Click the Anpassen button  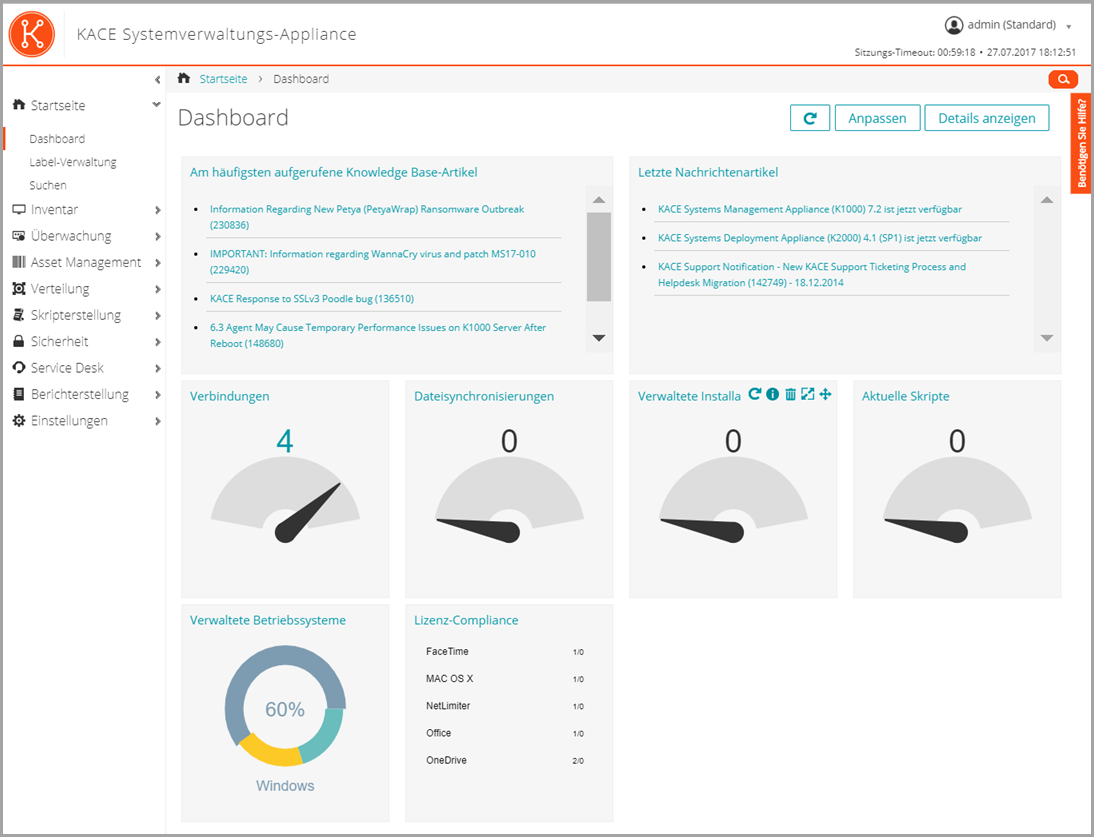click(877, 117)
